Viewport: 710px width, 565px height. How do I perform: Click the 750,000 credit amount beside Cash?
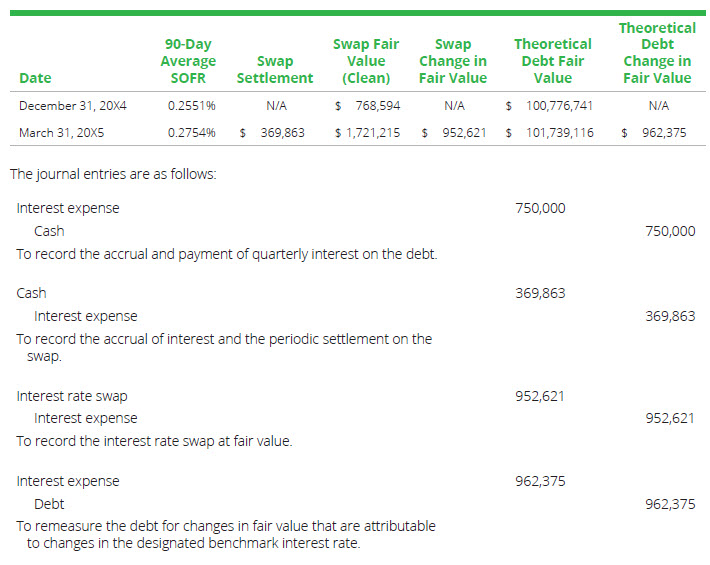tap(670, 231)
